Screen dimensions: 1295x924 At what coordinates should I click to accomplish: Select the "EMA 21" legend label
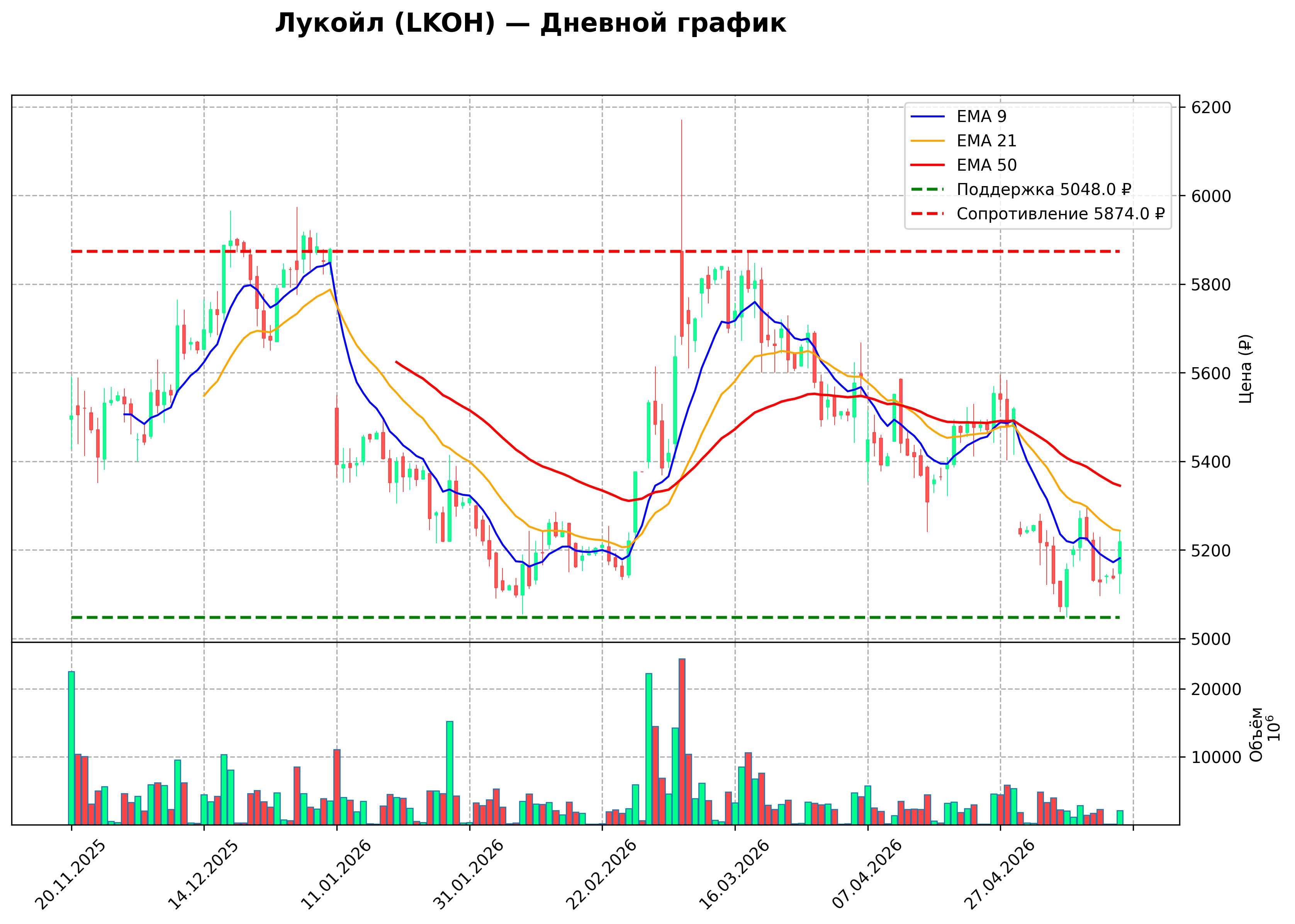click(x=987, y=141)
